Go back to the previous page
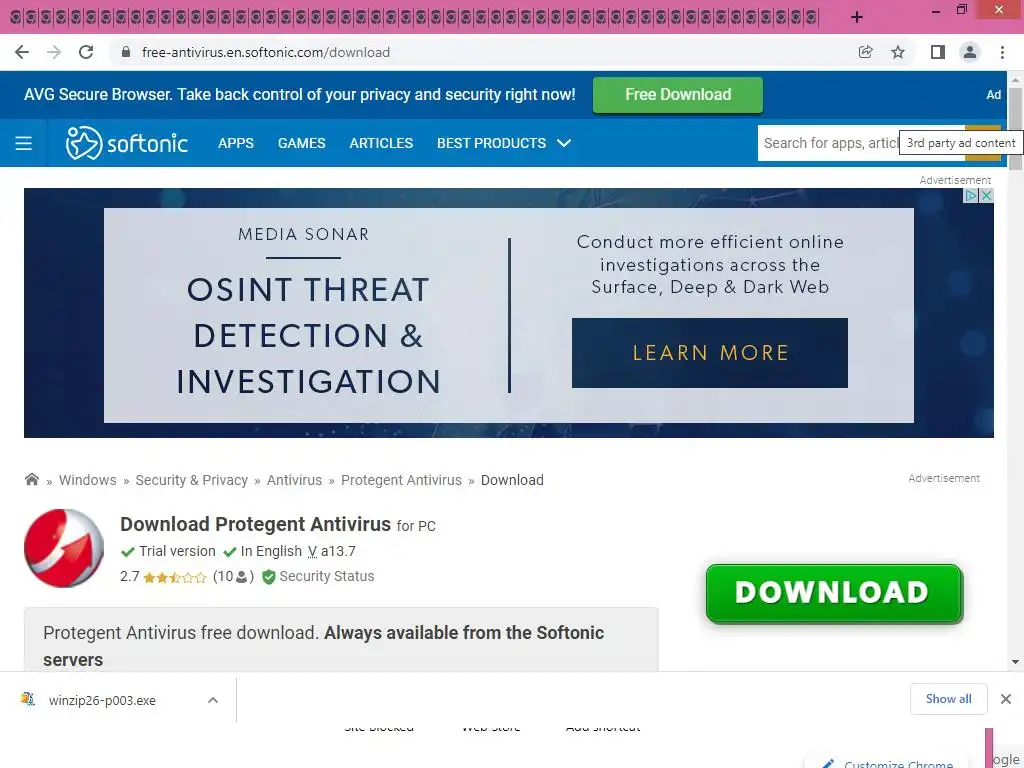Screen dimensions: 1024x768 pyautogui.click(x=22, y=52)
